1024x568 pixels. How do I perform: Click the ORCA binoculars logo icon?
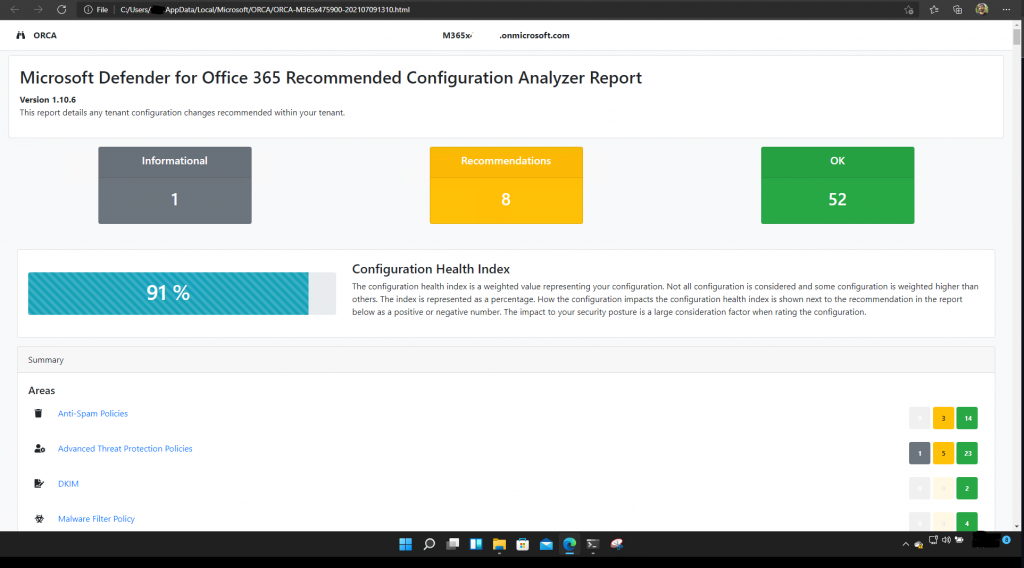[x=21, y=35]
